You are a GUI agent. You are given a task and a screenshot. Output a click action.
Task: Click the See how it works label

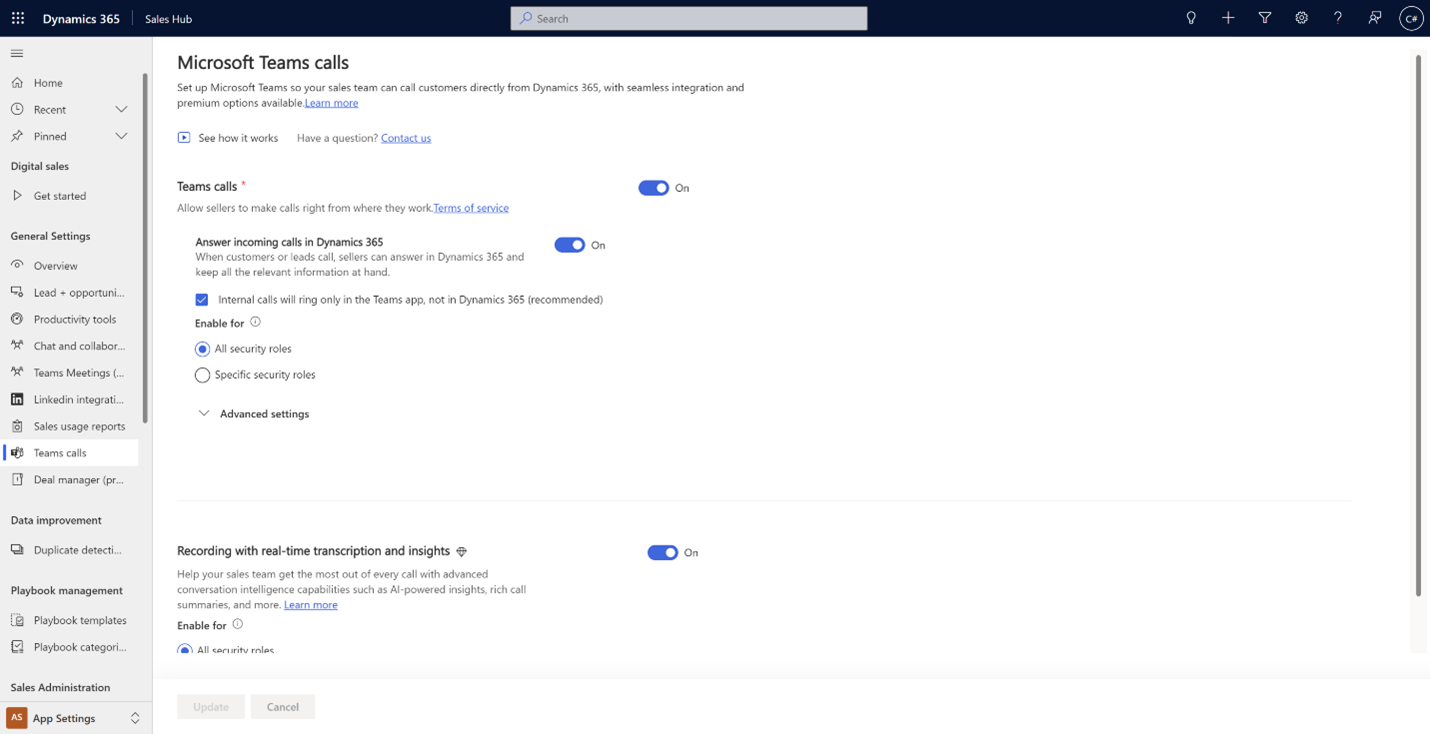tap(238, 138)
